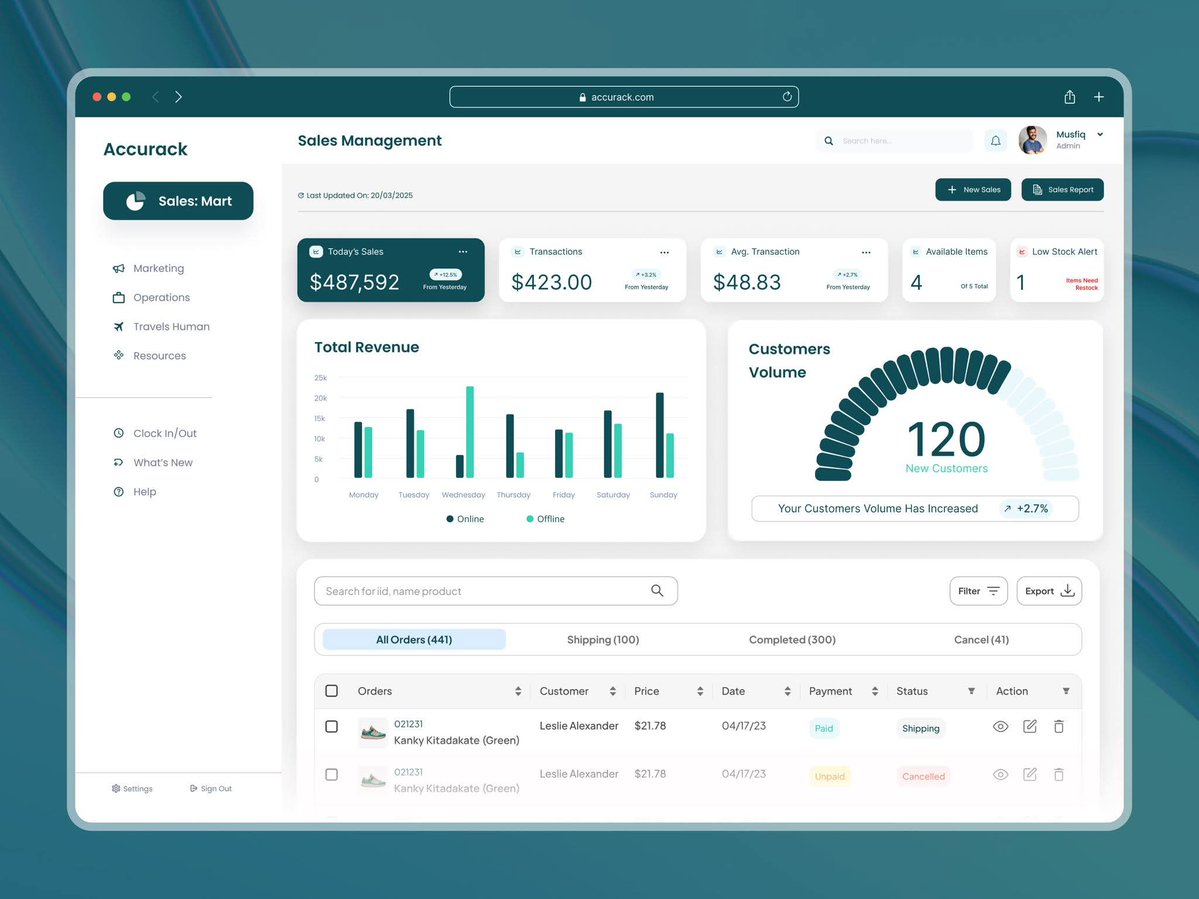
Task: Open the Status column filter dropdown
Action: click(970, 690)
